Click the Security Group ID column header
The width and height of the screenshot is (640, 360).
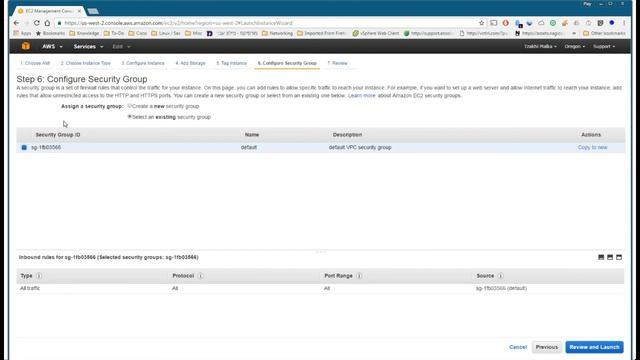58,135
